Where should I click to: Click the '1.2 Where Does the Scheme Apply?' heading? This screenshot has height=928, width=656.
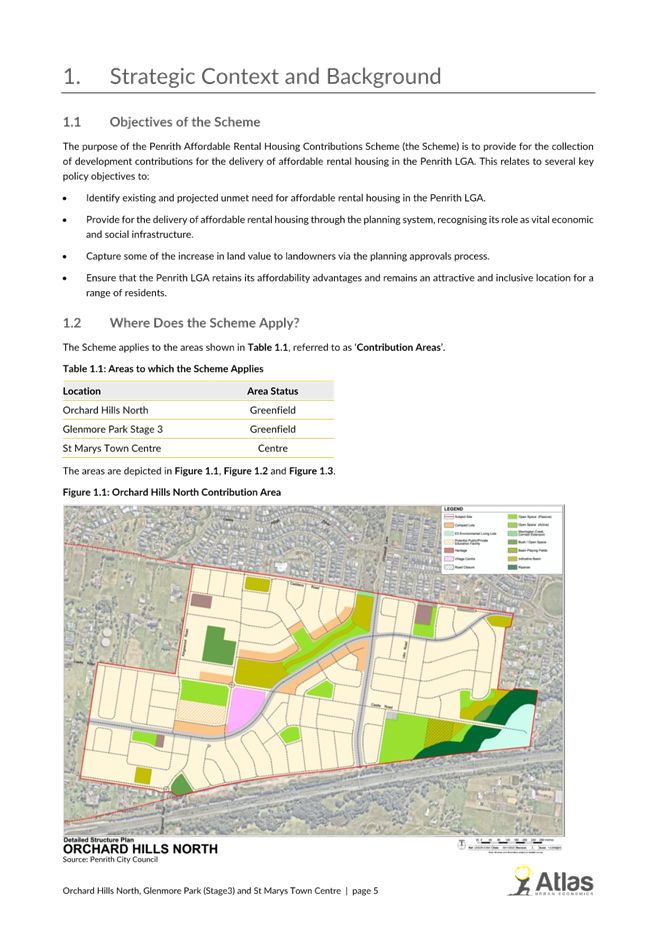181,323
